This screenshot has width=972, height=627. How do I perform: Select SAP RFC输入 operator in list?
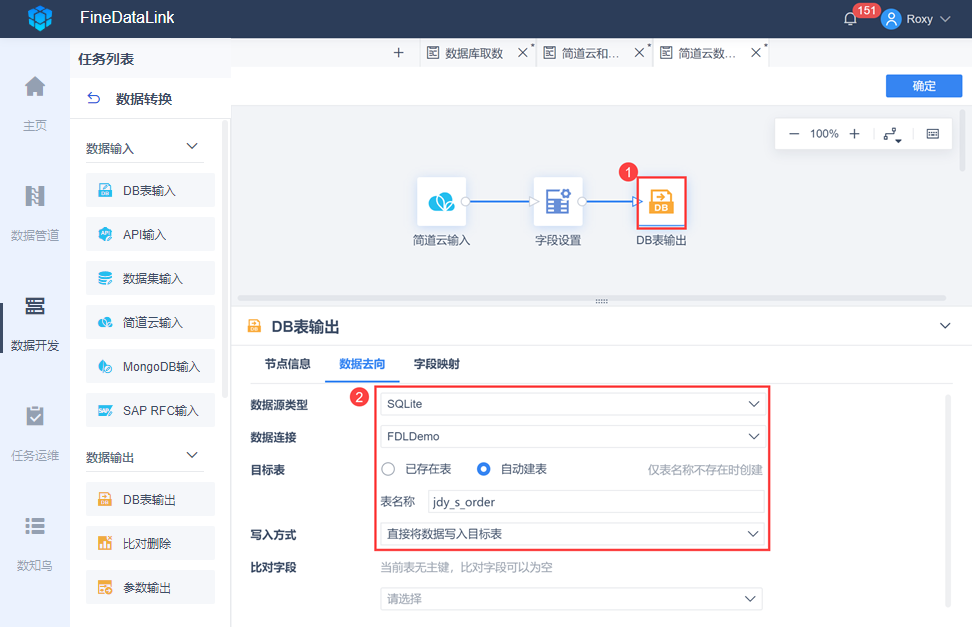click(x=150, y=411)
